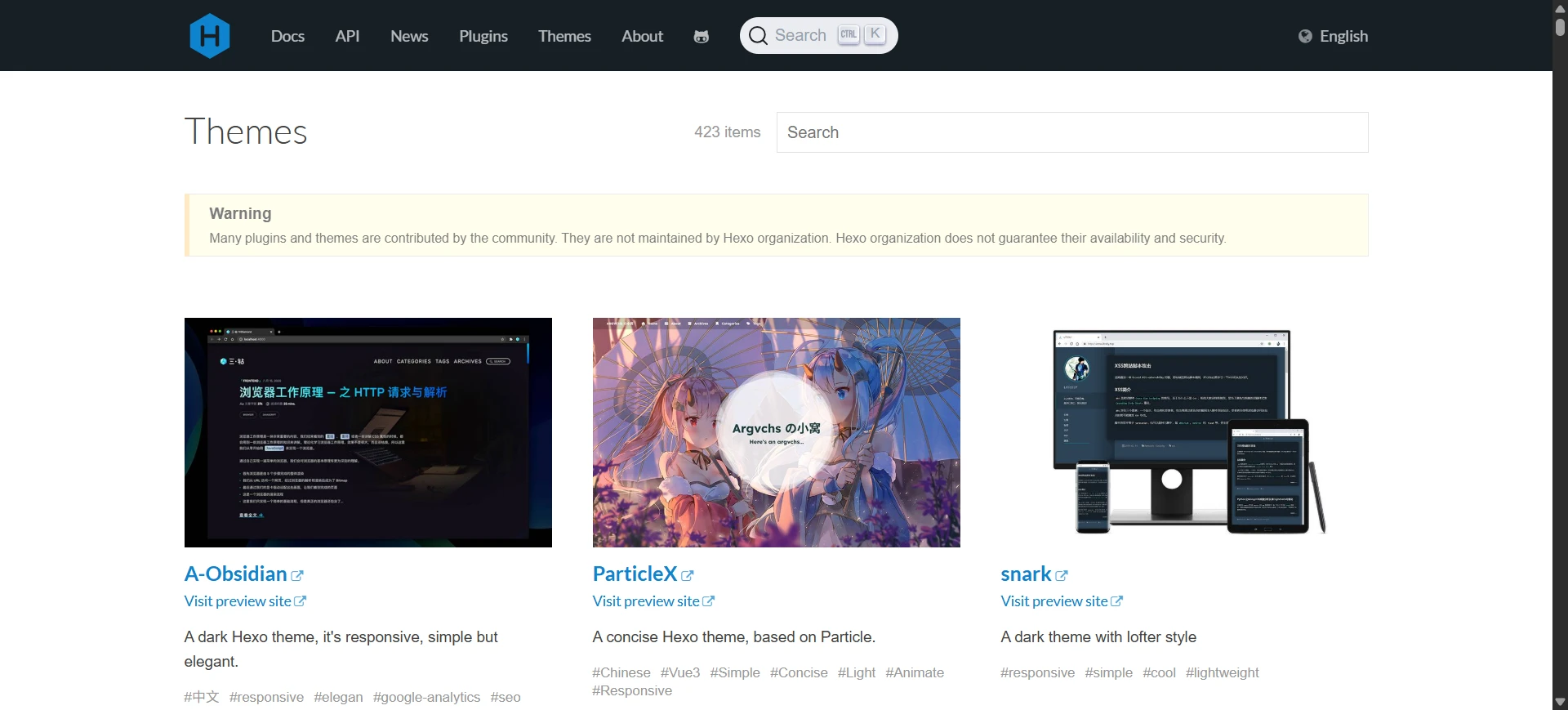
Task: Select About in the navigation bar
Action: pos(642,36)
